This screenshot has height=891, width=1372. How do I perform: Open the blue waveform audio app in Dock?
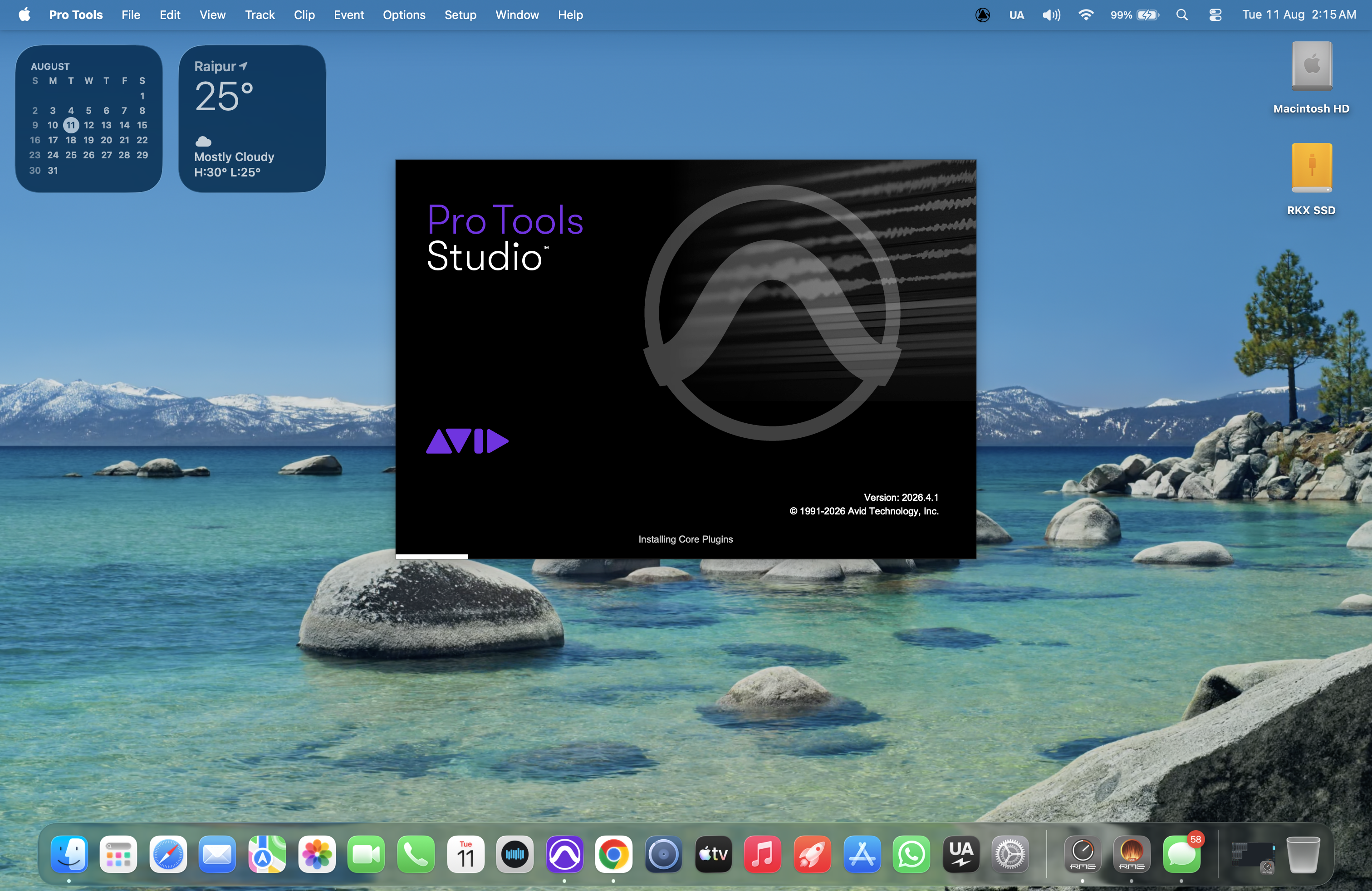(515, 854)
